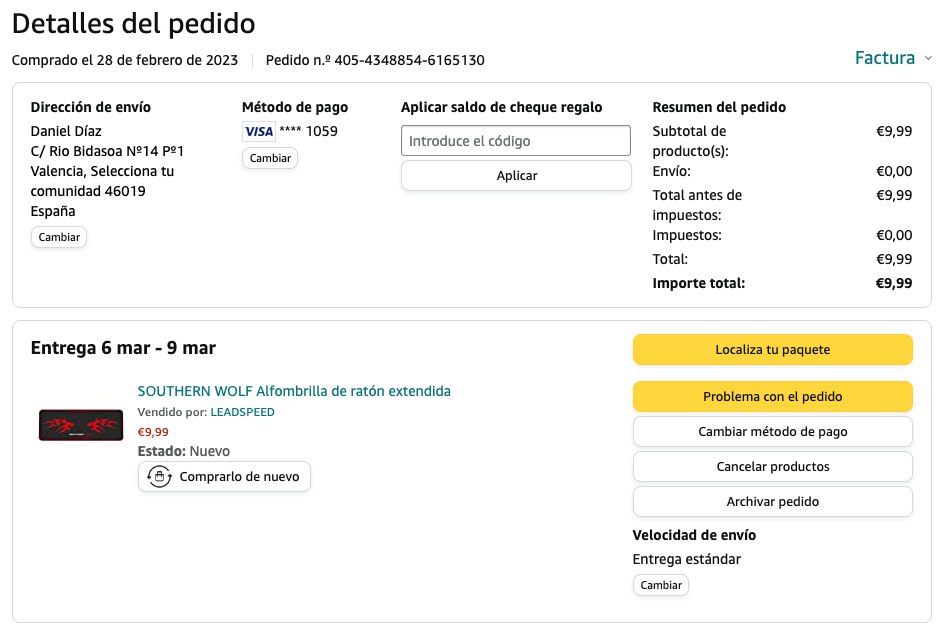
Task: Click Comprarlo de nuevo button
Action: pyautogui.click(x=225, y=477)
